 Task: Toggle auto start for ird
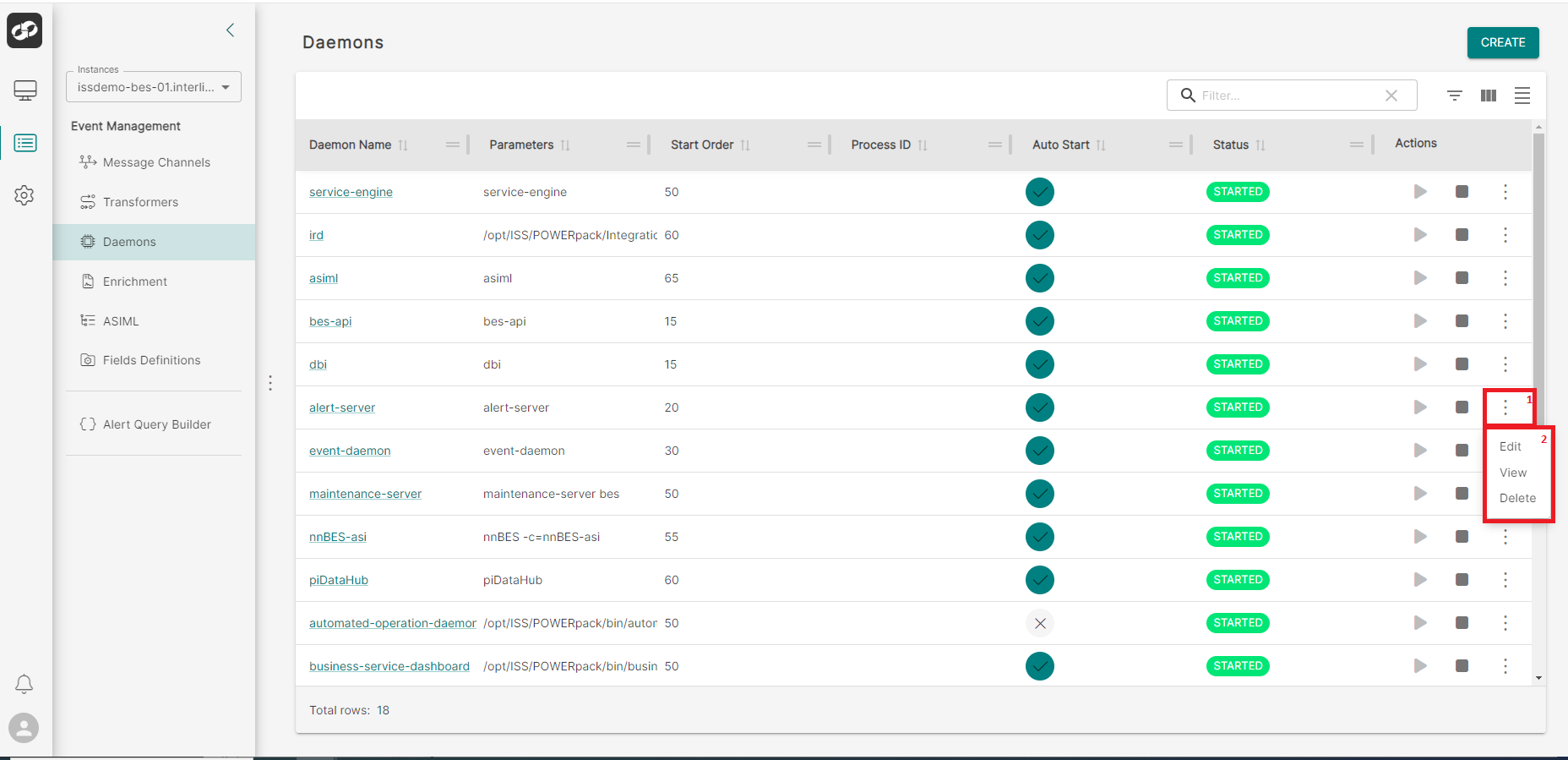[1040, 235]
